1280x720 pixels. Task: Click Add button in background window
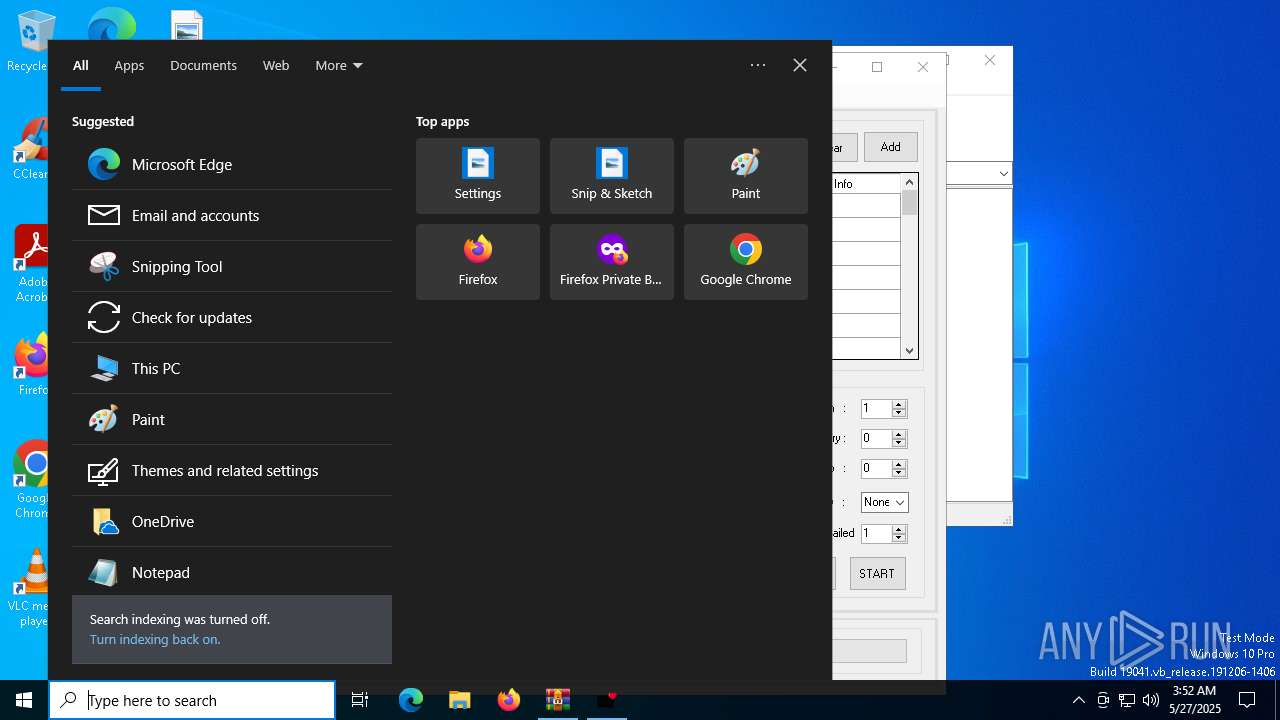pyautogui.click(x=890, y=147)
